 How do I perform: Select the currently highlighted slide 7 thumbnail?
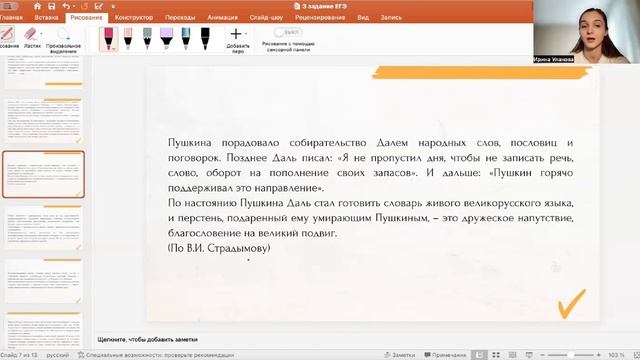pyautogui.click(x=43, y=175)
